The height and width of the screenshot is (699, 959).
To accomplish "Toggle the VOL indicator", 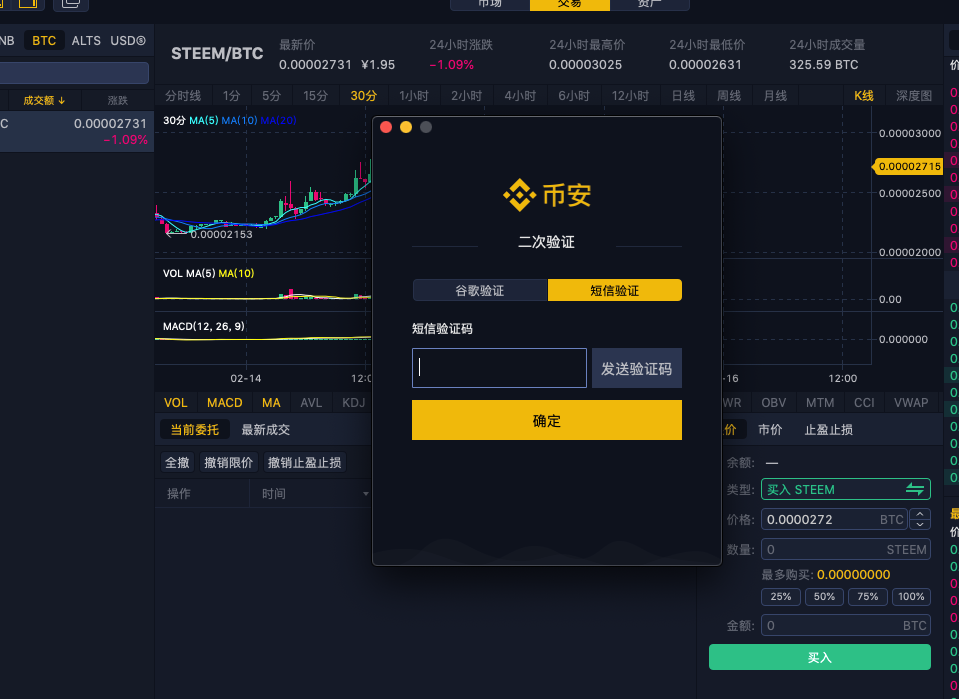I will (x=176, y=402).
